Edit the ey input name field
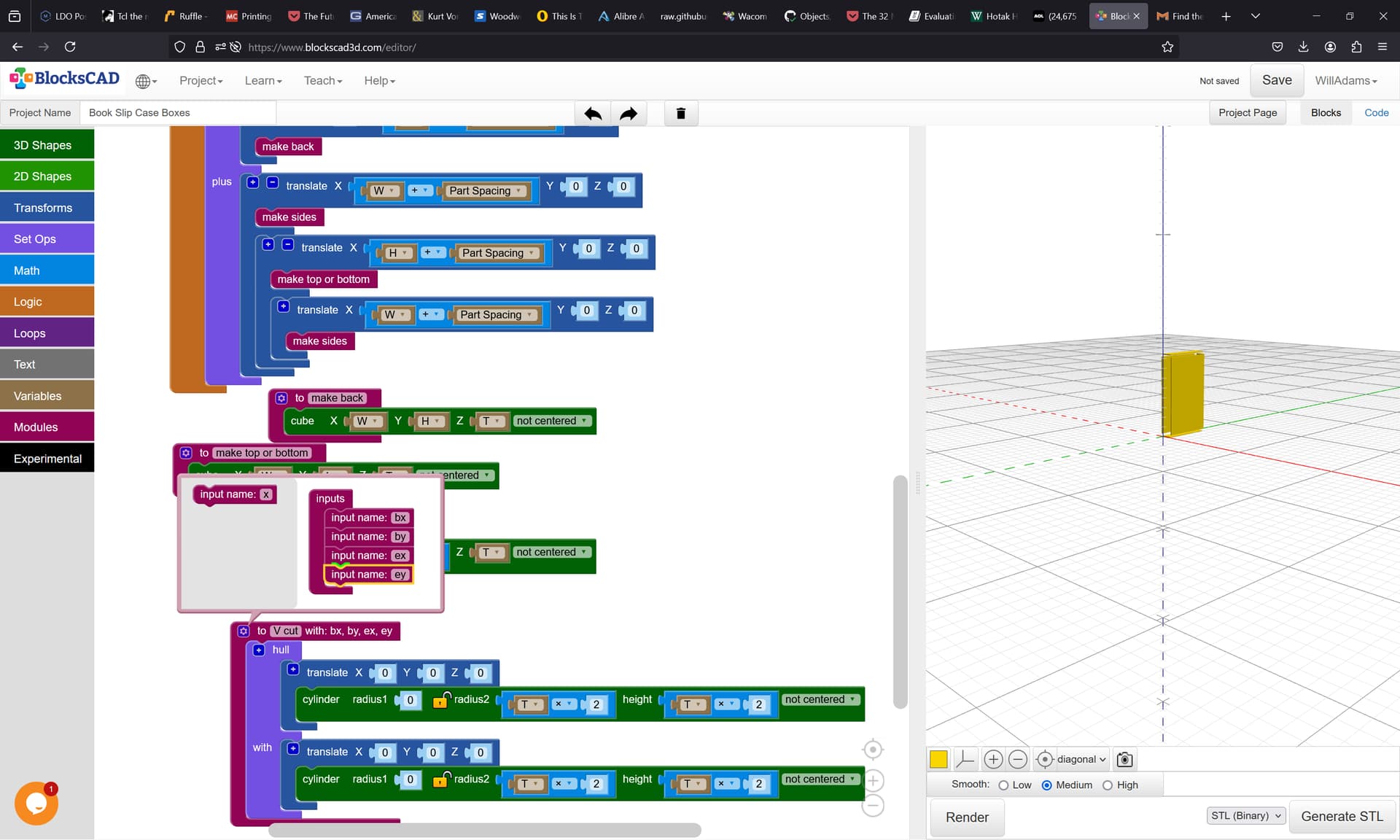This screenshot has width=1400, height=840. tap(400, 575)
